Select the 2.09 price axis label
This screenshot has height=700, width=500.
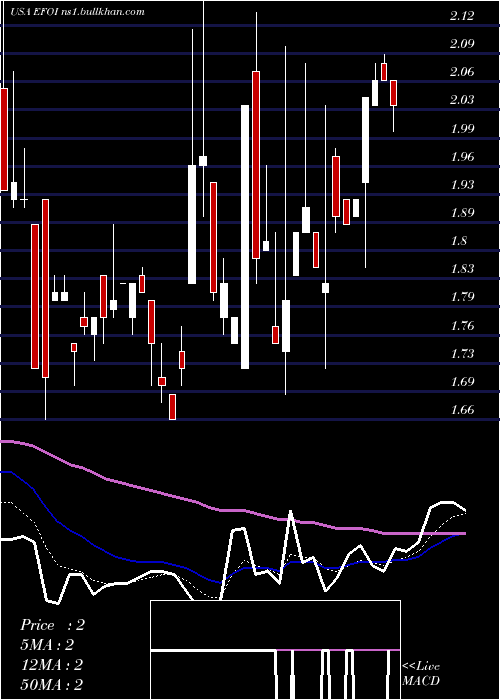coord(462,44)
